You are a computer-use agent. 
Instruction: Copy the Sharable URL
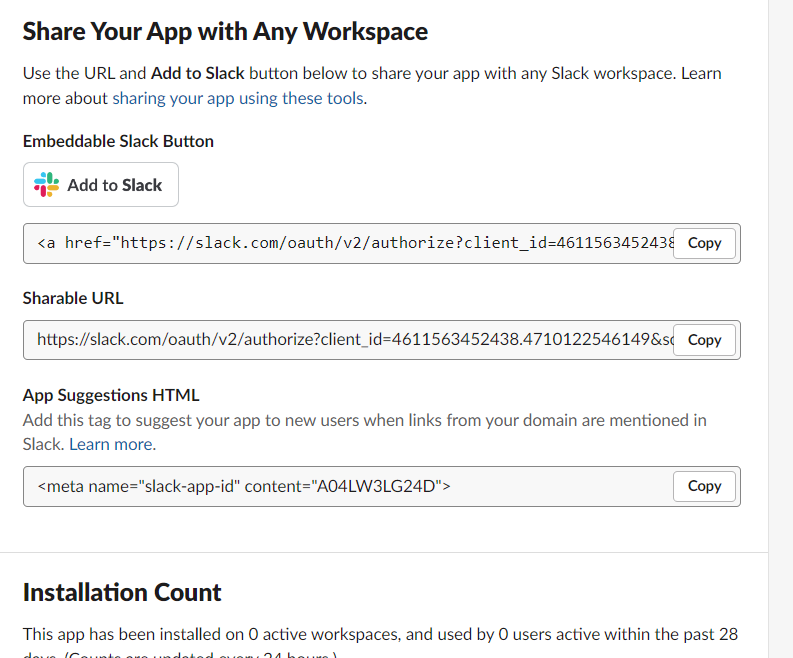(x=704, y=340)
